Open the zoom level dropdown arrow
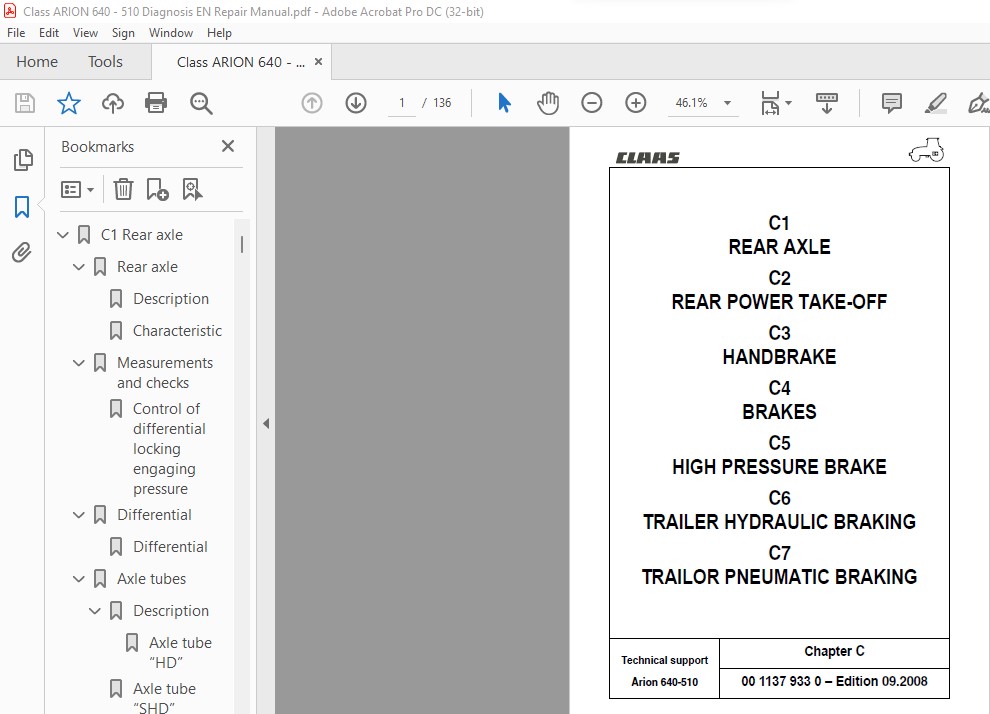The width and height of the screenshot is (990, 714). pyautogui.click(x=727, y=103)
